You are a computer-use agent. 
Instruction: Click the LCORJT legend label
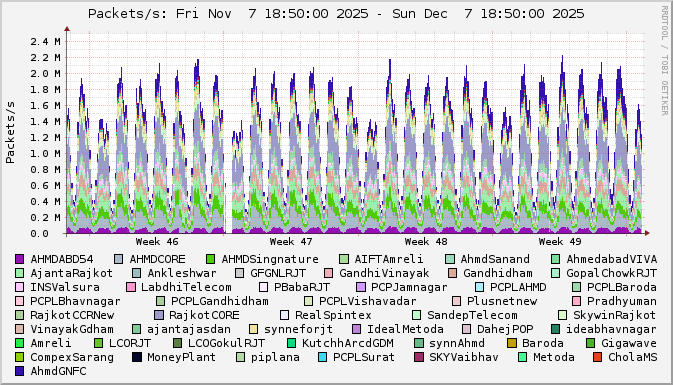coord(130,343)
